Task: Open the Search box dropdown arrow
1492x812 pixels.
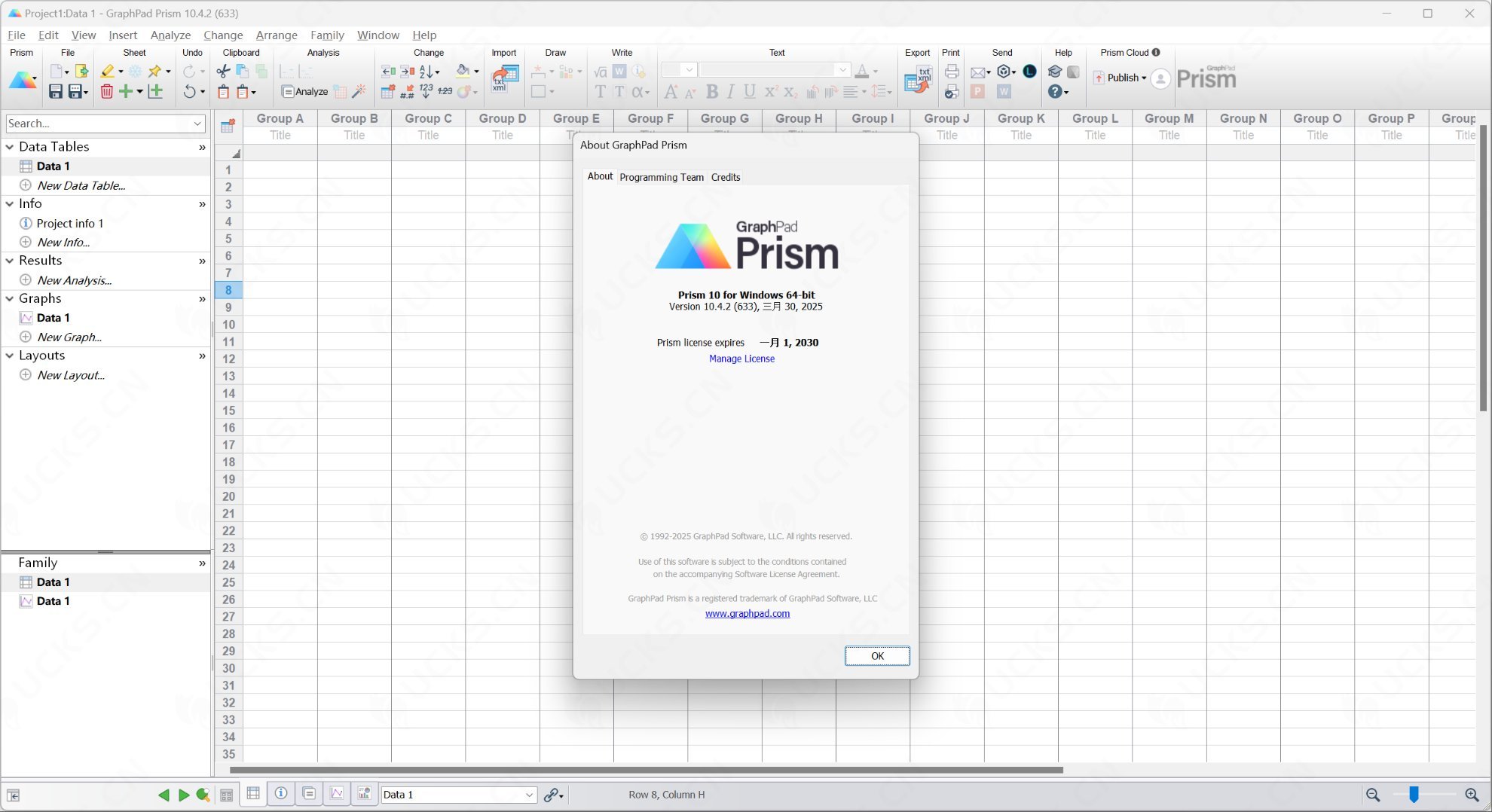Action: point(197,124)
